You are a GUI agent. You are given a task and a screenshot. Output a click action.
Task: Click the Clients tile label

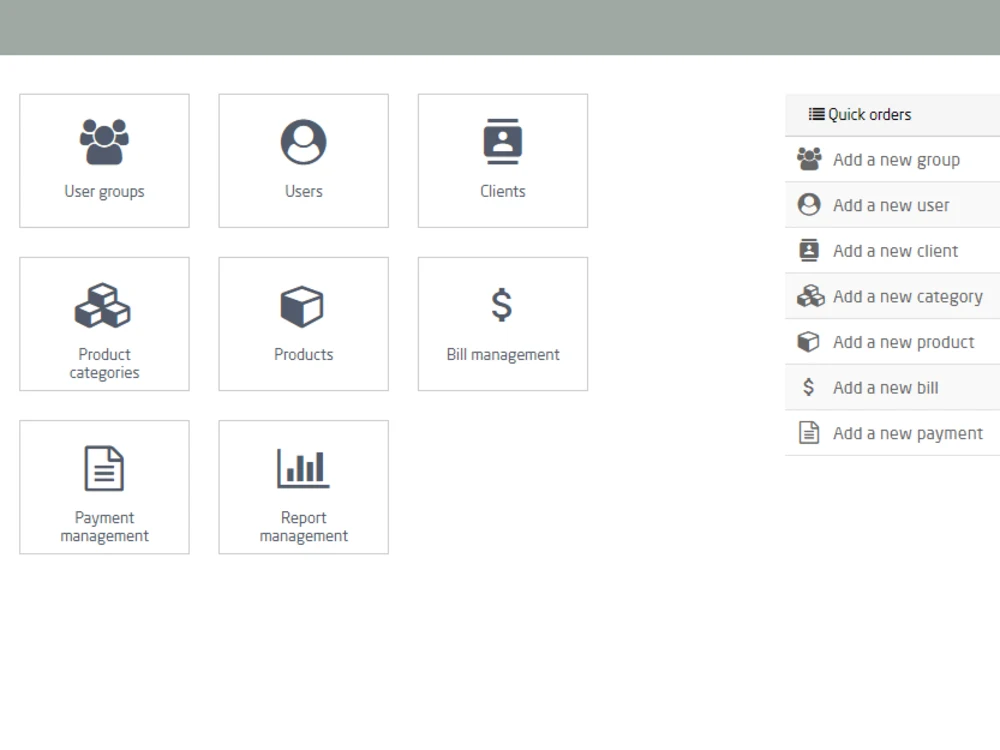pos(503,191)
